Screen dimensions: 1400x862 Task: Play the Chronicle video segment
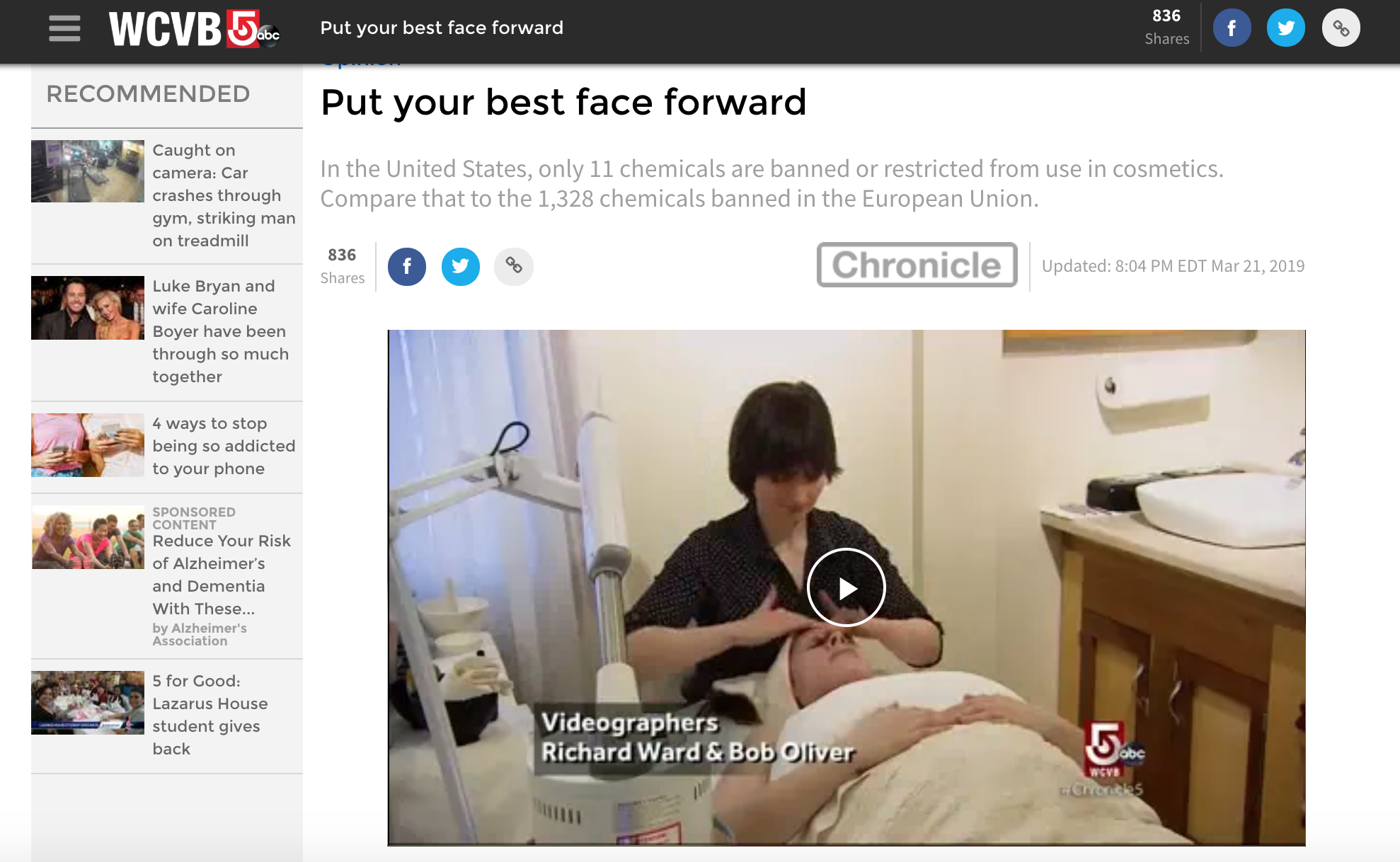tap(848, 587)
